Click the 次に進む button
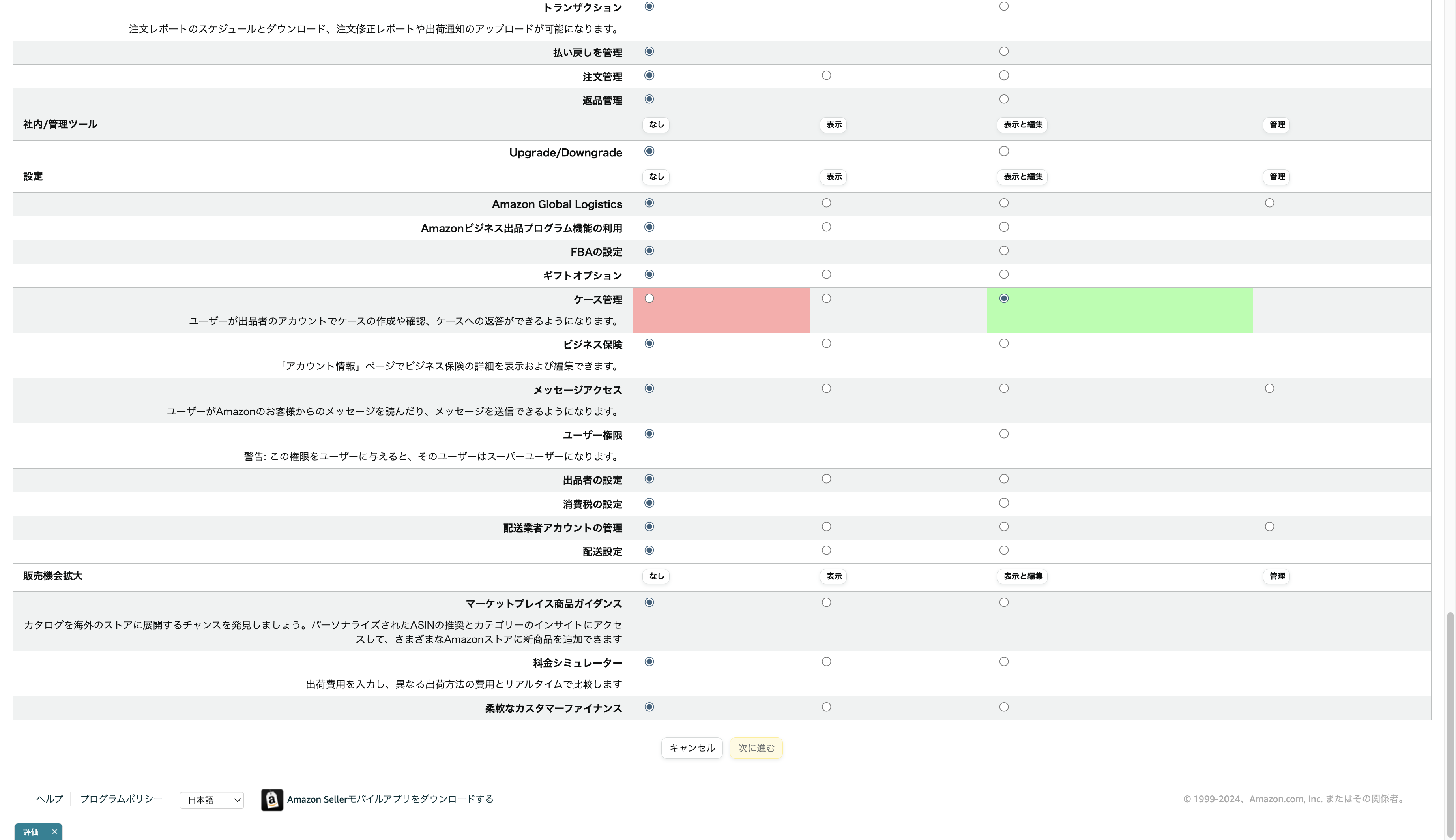1456x840 pixels. pyautogui.click(x=756, y=748)
